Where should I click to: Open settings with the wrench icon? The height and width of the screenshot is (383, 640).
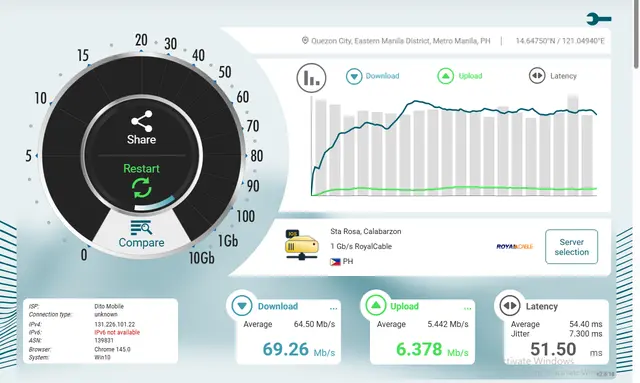[599, 19]
